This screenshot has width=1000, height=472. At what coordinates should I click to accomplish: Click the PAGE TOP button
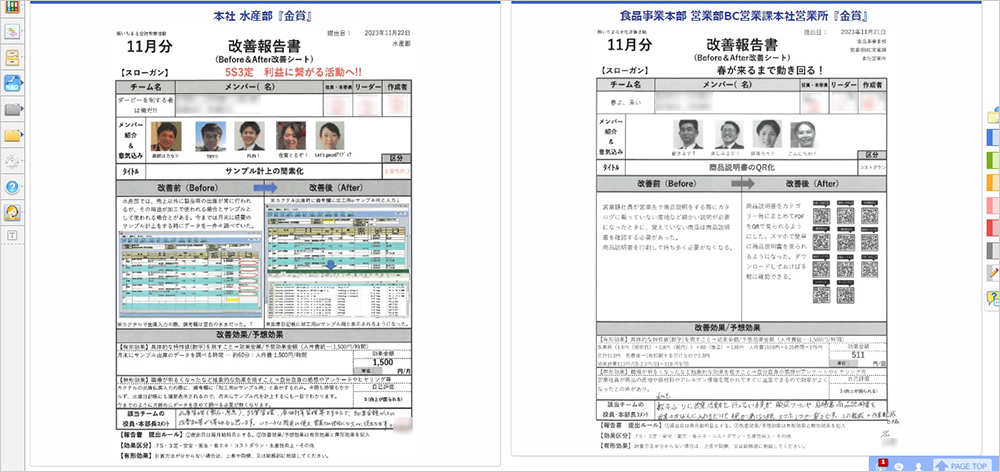click(x=962, y=466)
